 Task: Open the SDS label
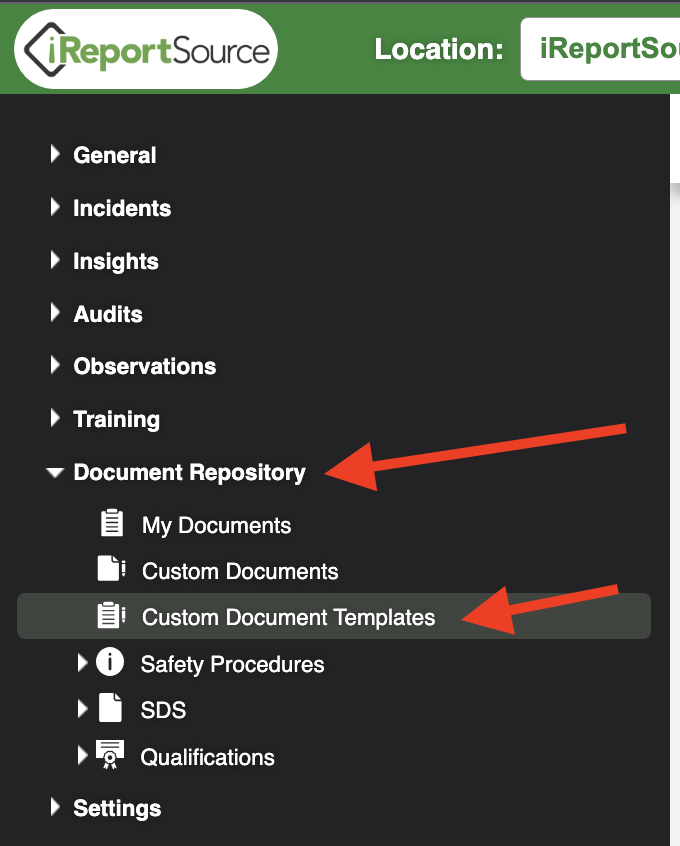tap(163, 710)
